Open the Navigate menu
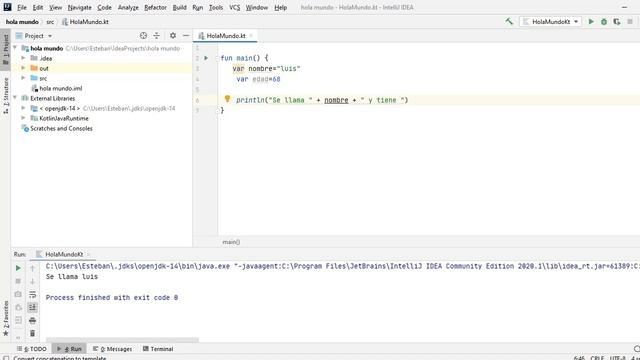640x360 pixels. point(80,7)
